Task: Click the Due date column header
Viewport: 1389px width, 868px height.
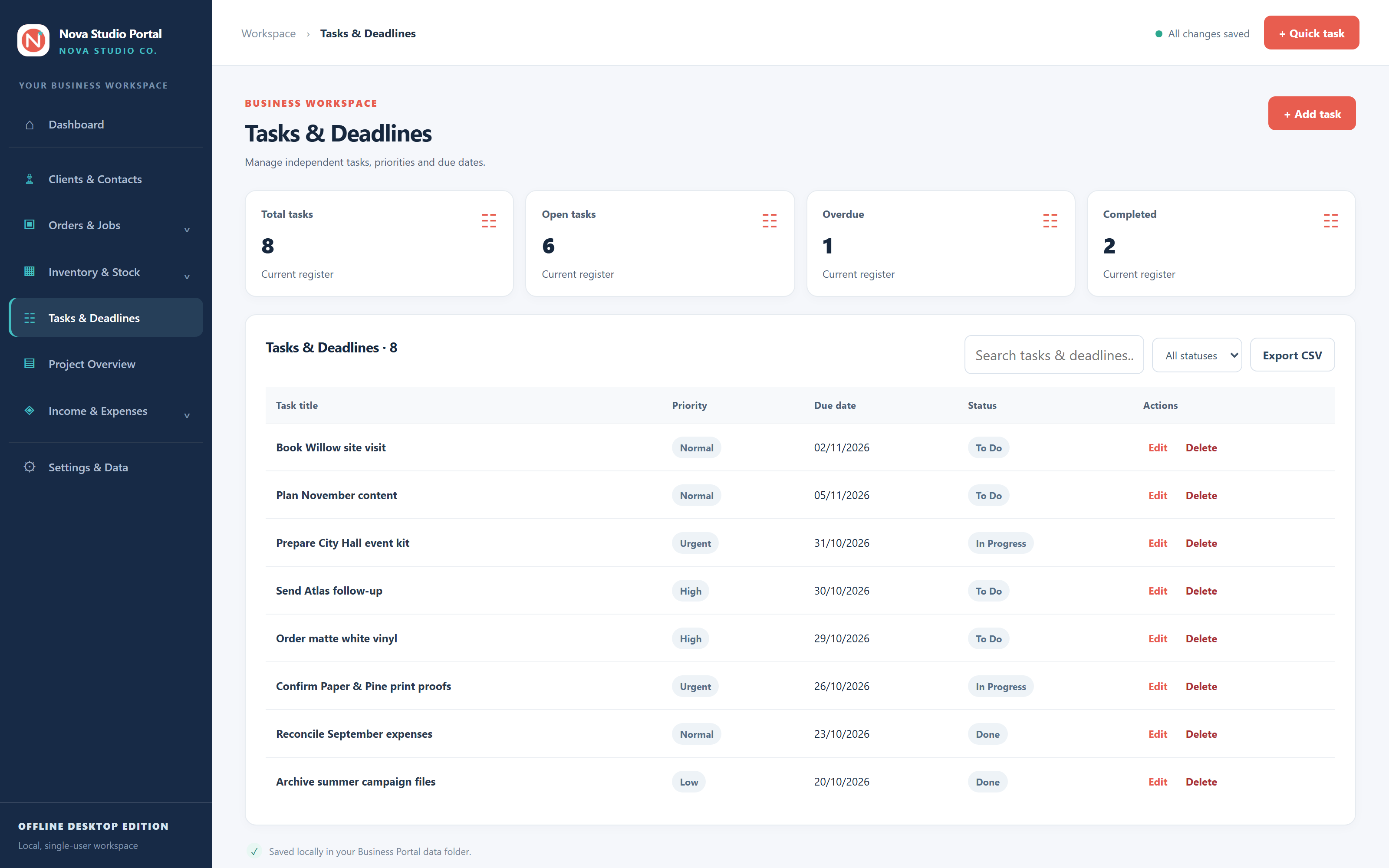Action: pos(835,405)
